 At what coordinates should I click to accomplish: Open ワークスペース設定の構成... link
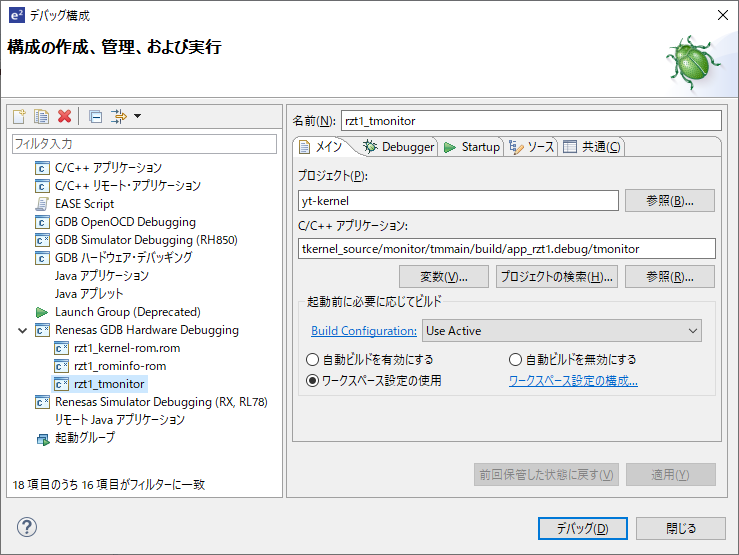(573, 381)
